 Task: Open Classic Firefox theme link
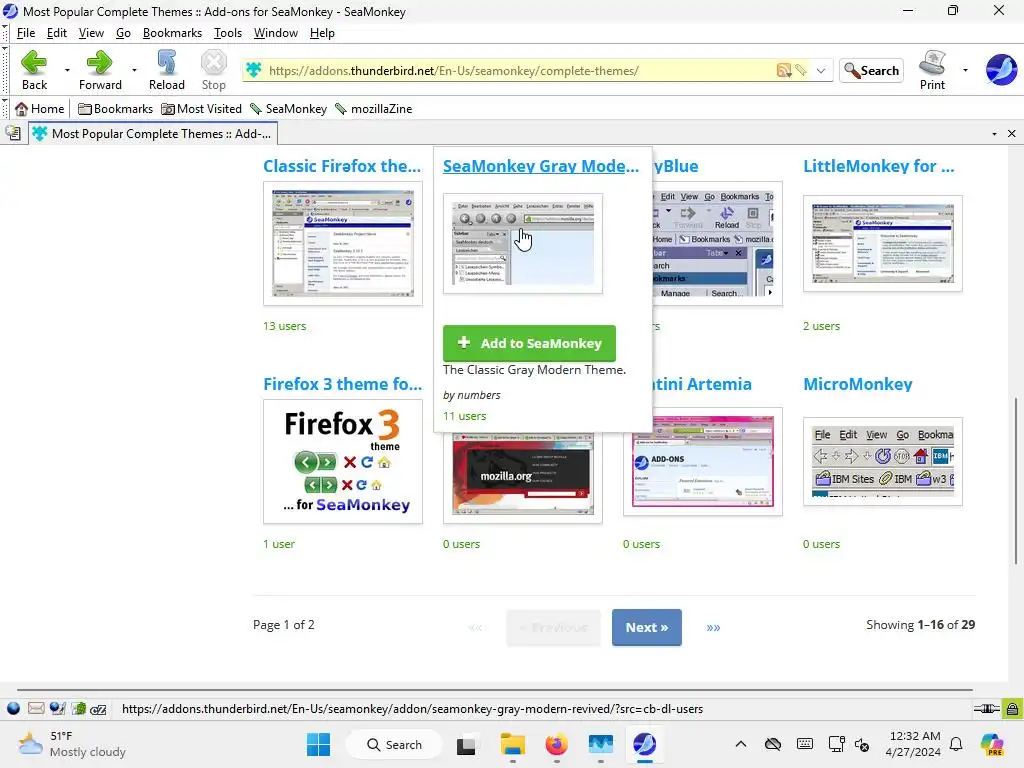(x=342, y=166)
